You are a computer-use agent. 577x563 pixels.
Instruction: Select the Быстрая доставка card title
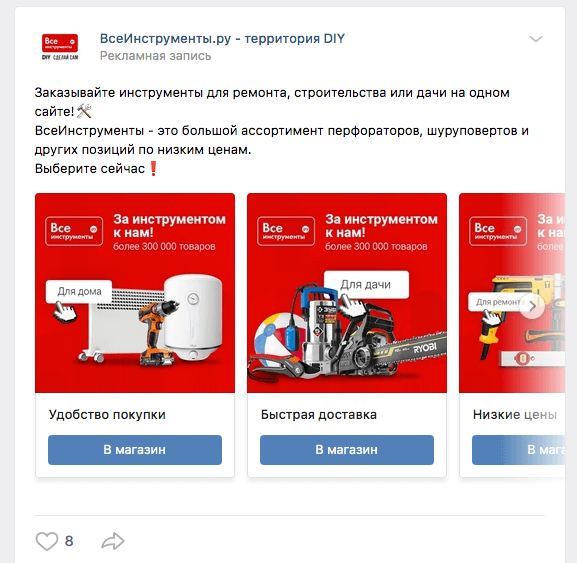tap(319, 415)
